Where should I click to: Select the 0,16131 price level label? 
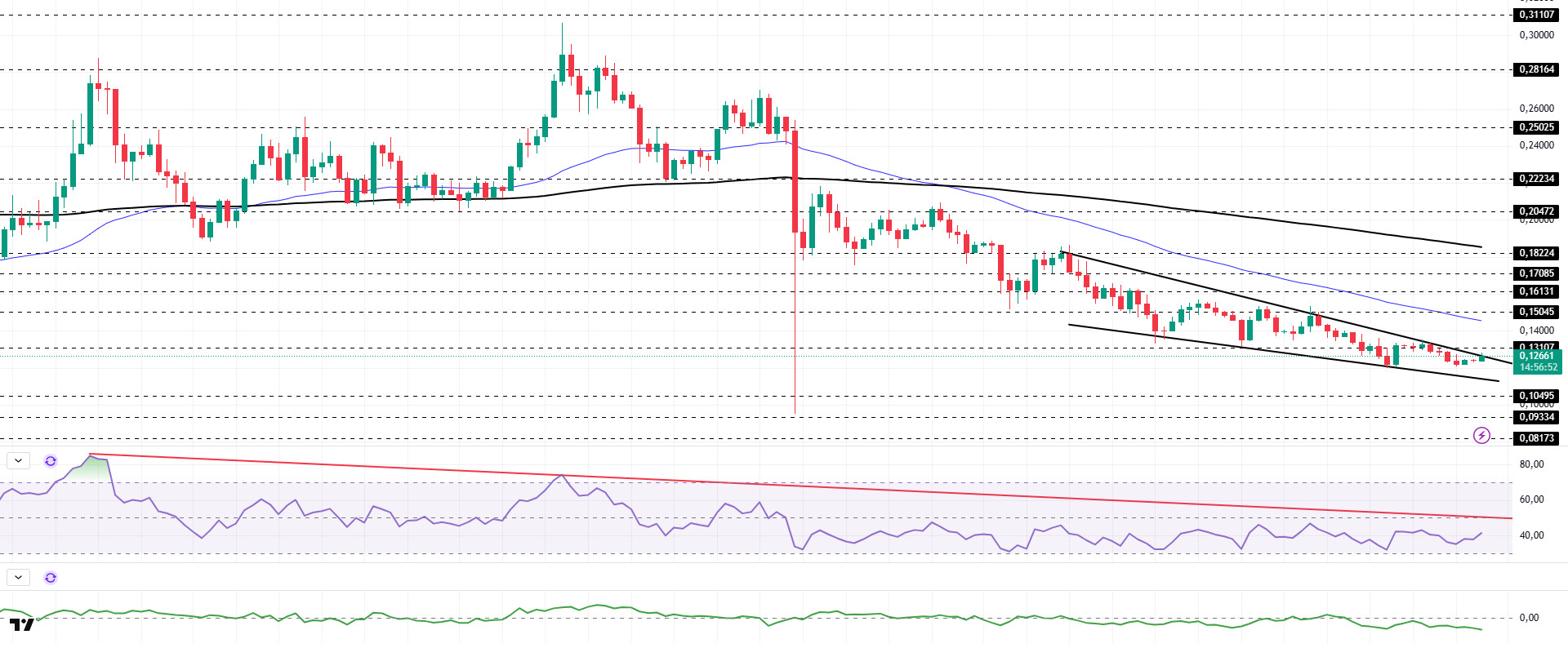1536,291
